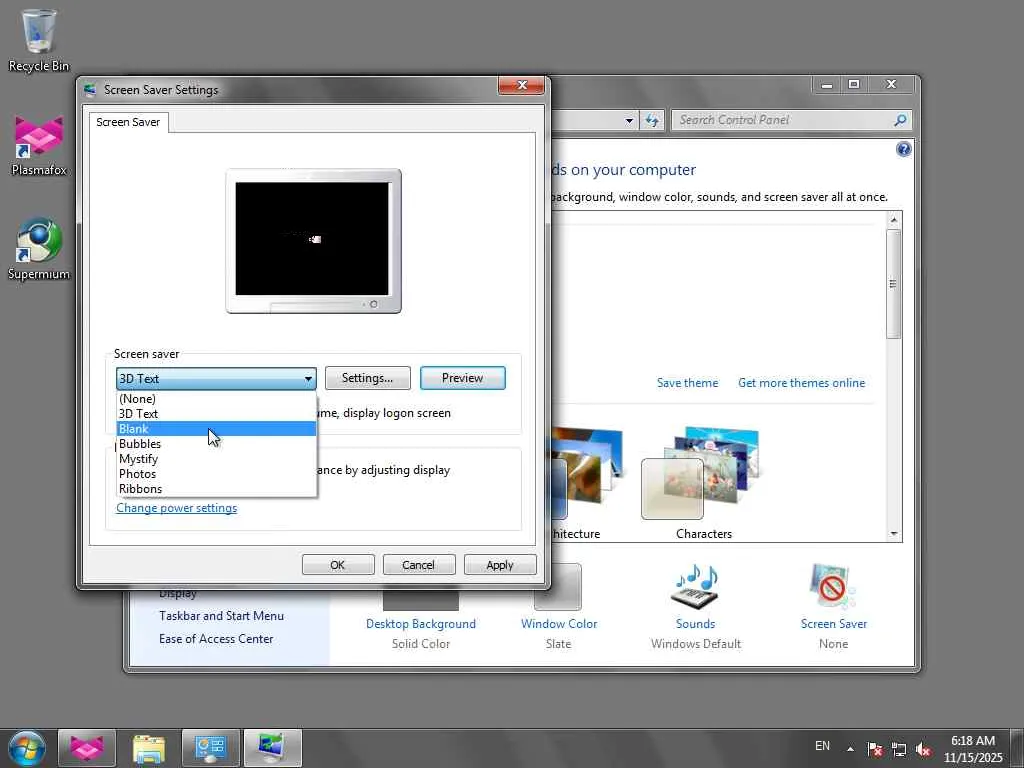Viewport: 1024px width, 768px height.
Task: Click the network tray icon
Action: click(x=899, y=749)
